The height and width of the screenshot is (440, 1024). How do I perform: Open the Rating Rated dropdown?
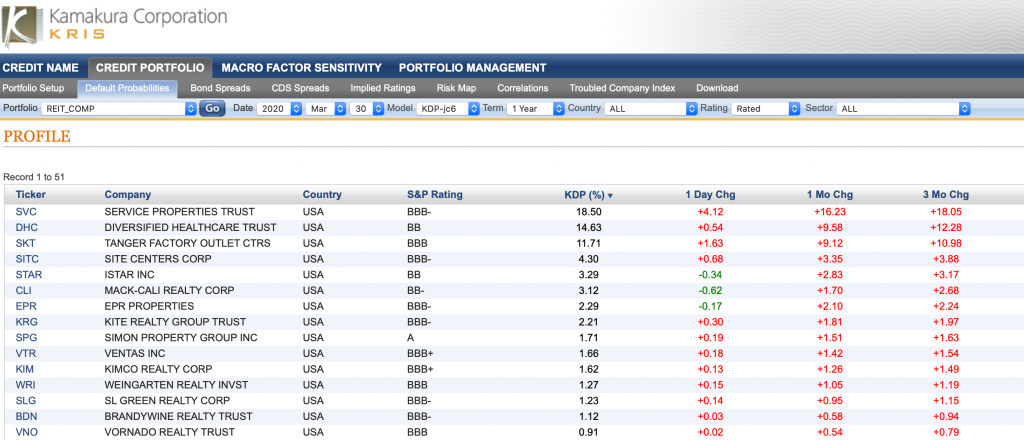(765, 109)
